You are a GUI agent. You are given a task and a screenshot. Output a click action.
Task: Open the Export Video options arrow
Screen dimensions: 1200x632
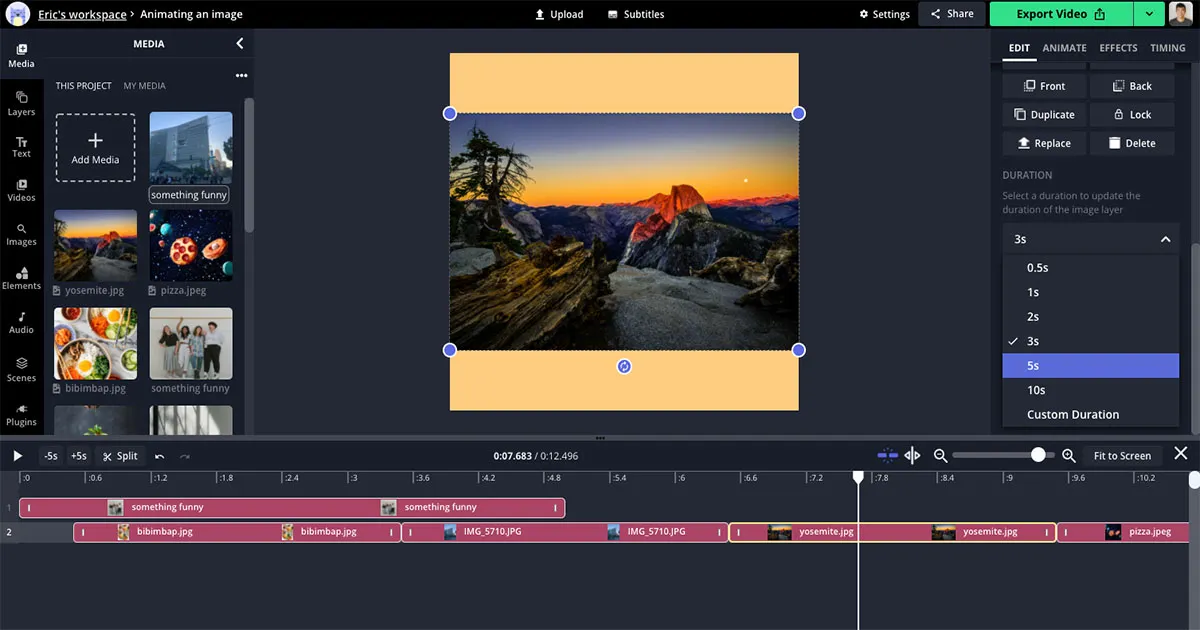pyautogui.click(x=1151, y=14)
